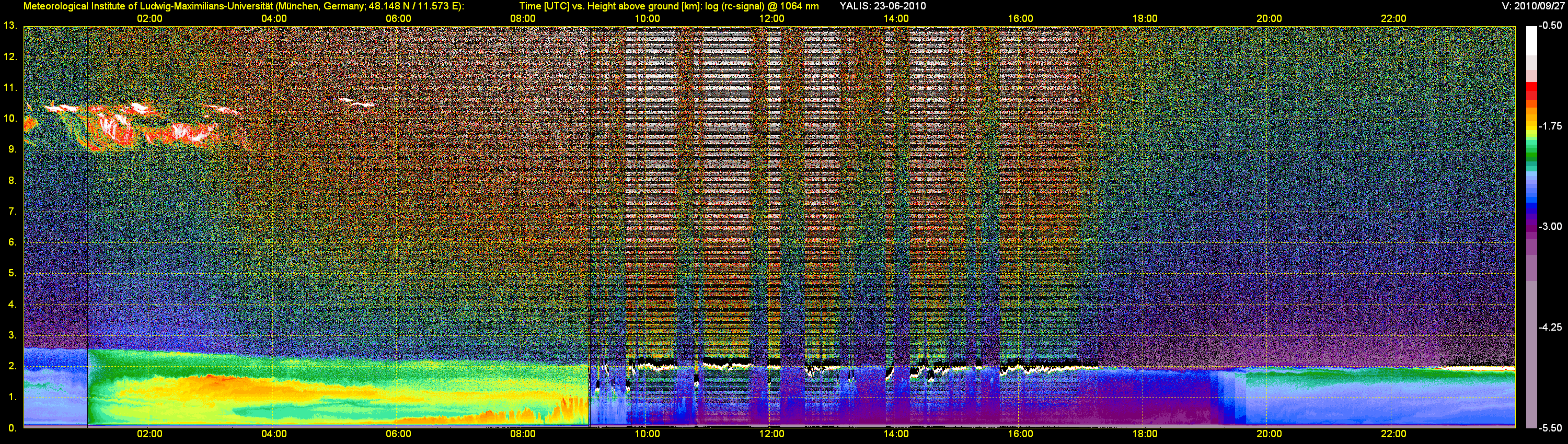Click the 18:00 label on the bottom time axis
The width and height of the screenshot is (1568, 444).
(1144, 434)
